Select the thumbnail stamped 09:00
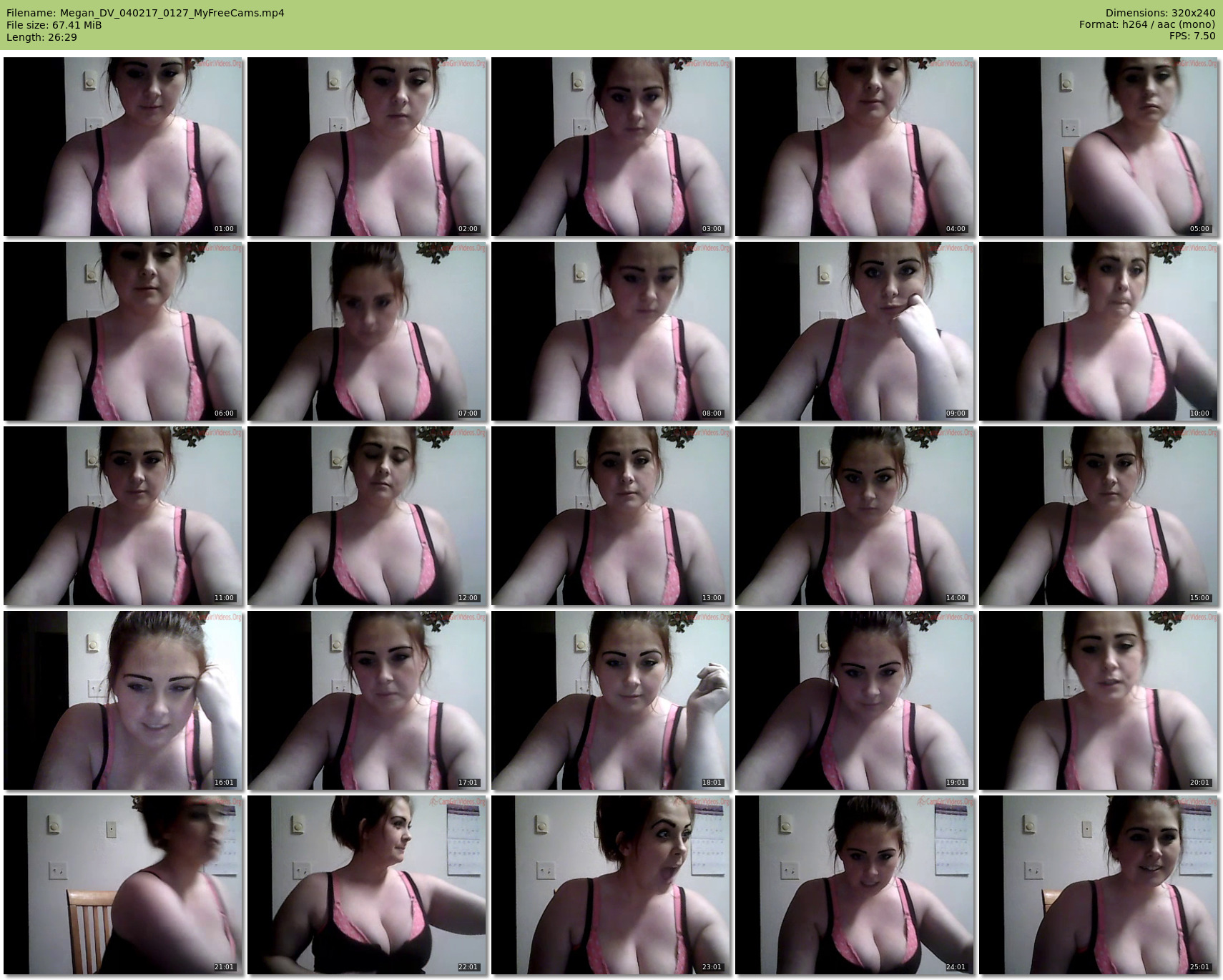 [x=855, y=331]
